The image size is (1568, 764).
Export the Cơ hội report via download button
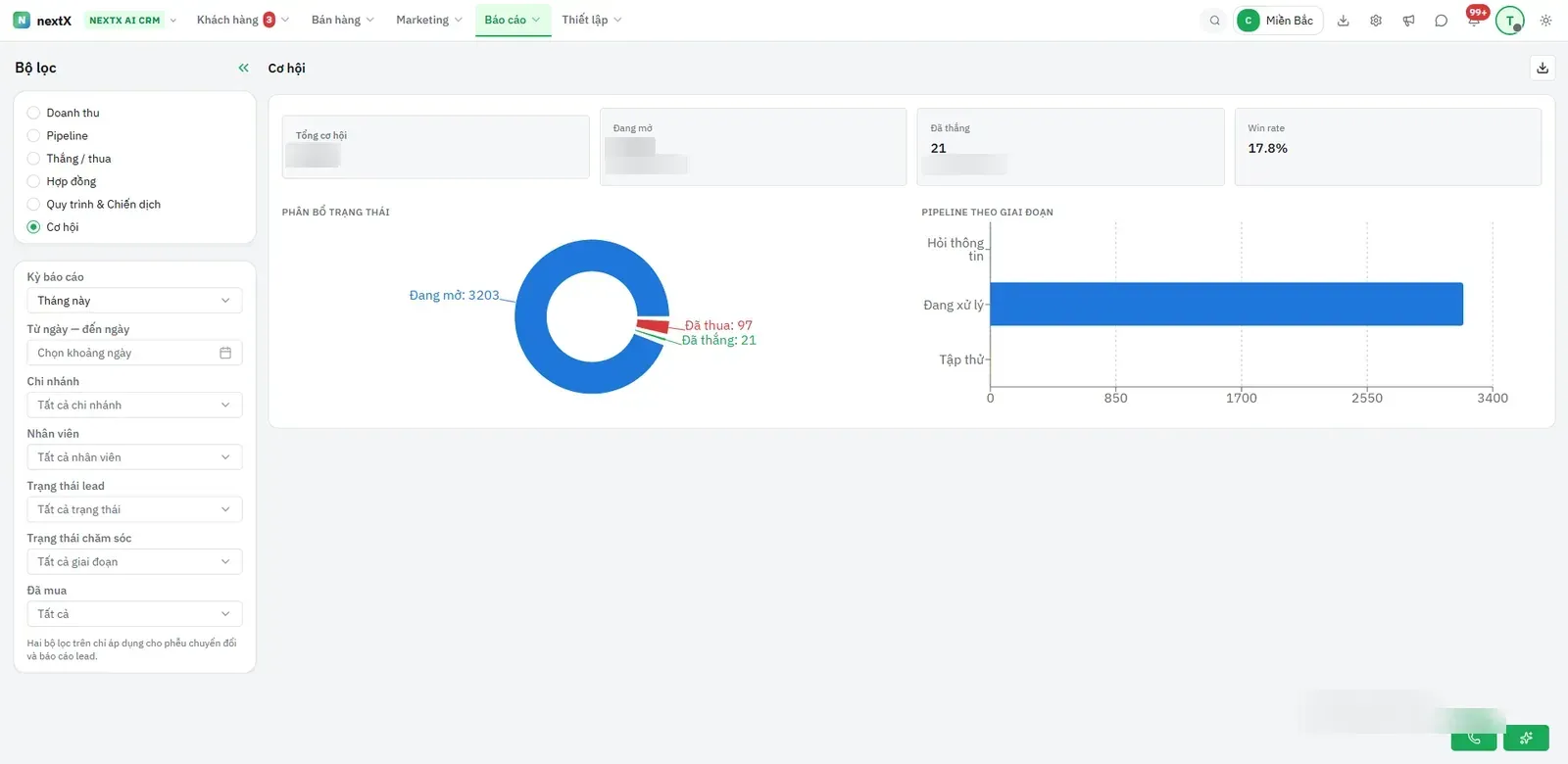coord(1543,68)
